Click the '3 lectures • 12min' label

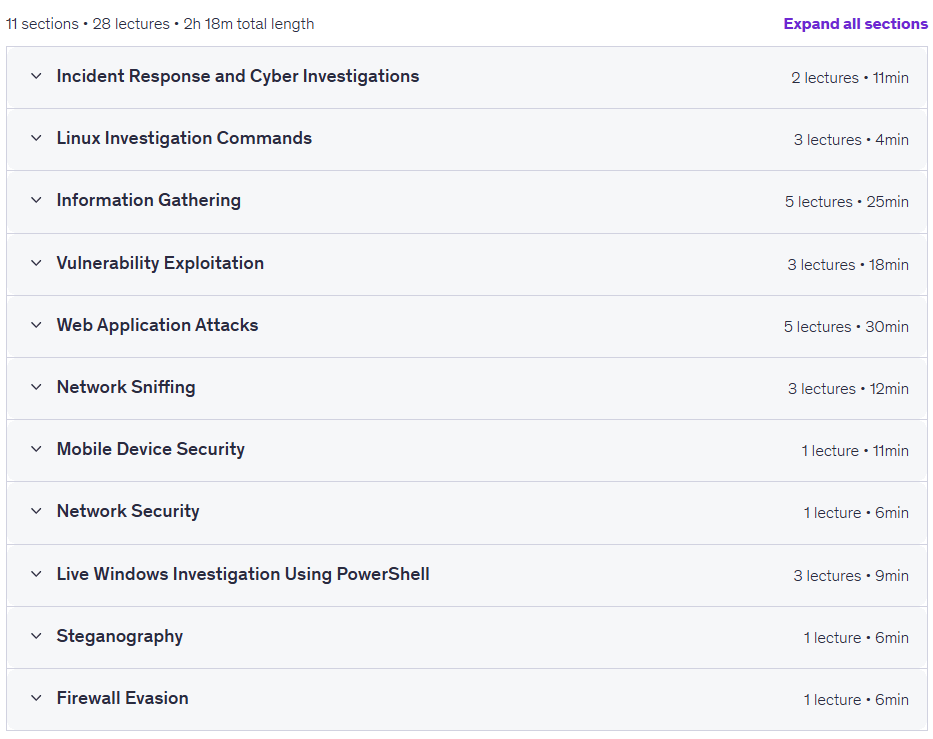849,389
